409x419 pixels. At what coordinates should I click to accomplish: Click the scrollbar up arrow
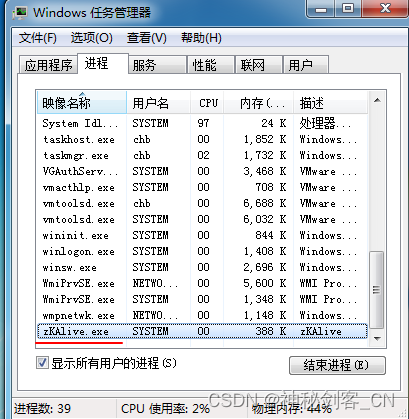coord(377,100)
